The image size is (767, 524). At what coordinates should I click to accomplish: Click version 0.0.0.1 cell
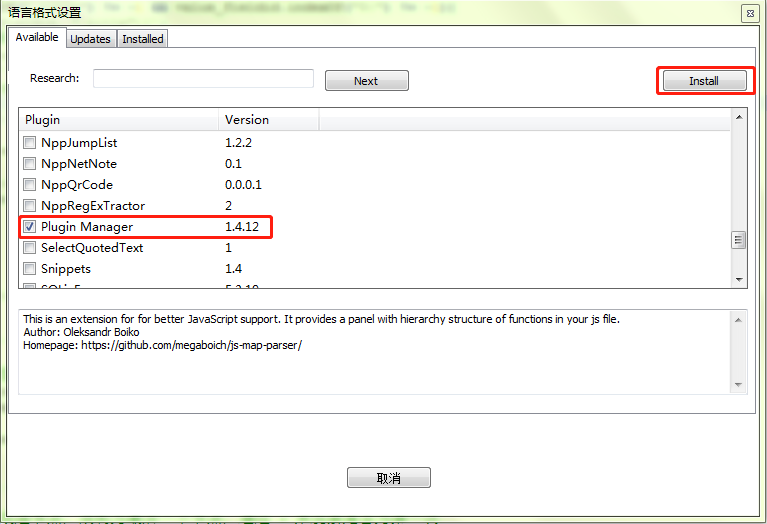coord(243,185)
